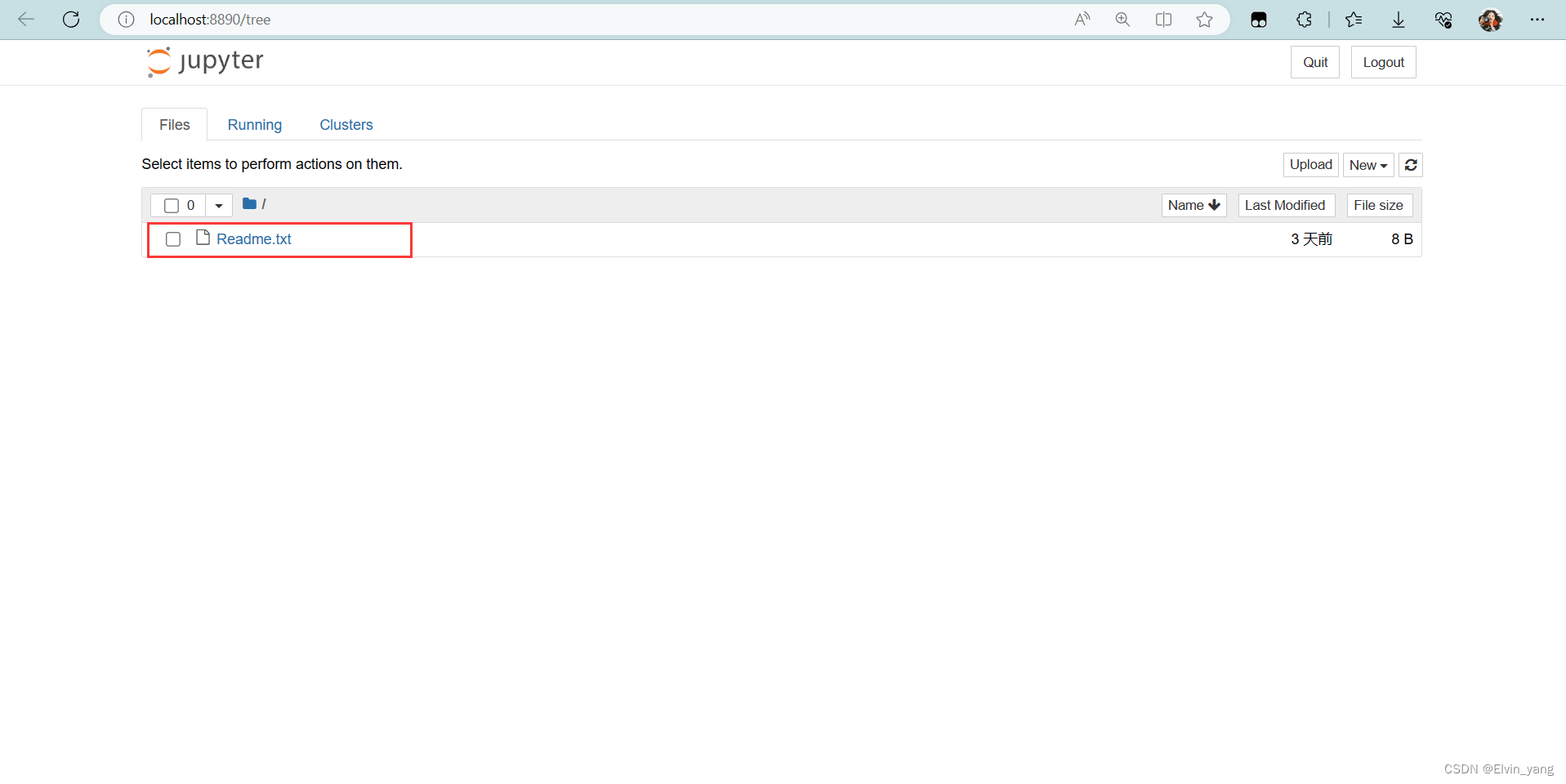The image size is (1566, 784).
Task: Check the select-all checkbox above the file list
Action: click(170, 205)
